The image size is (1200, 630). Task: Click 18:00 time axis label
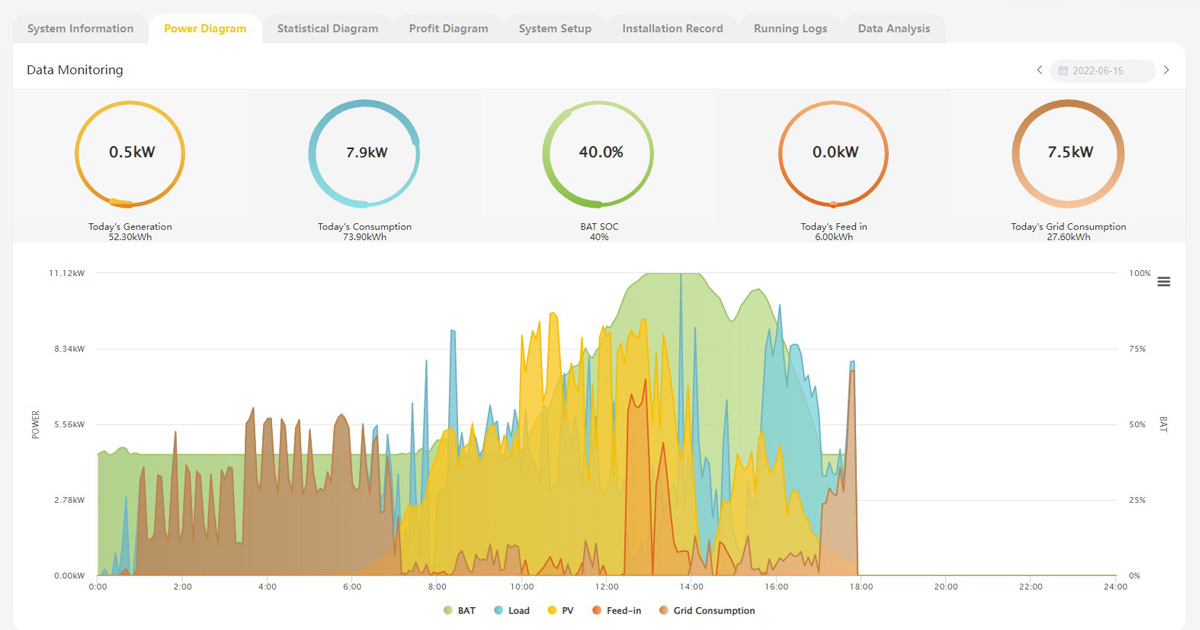coord(861,587)
